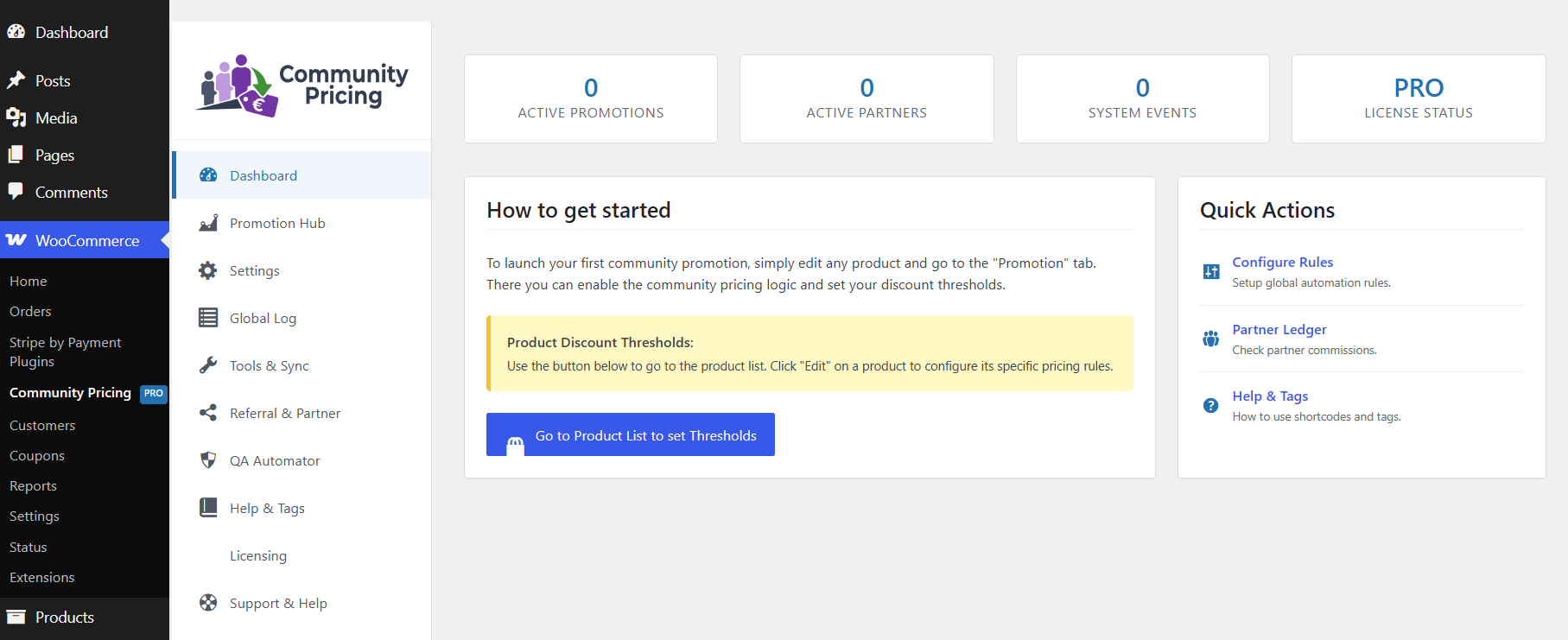Click the Pages icon in admin menu

tap(16, 155)
